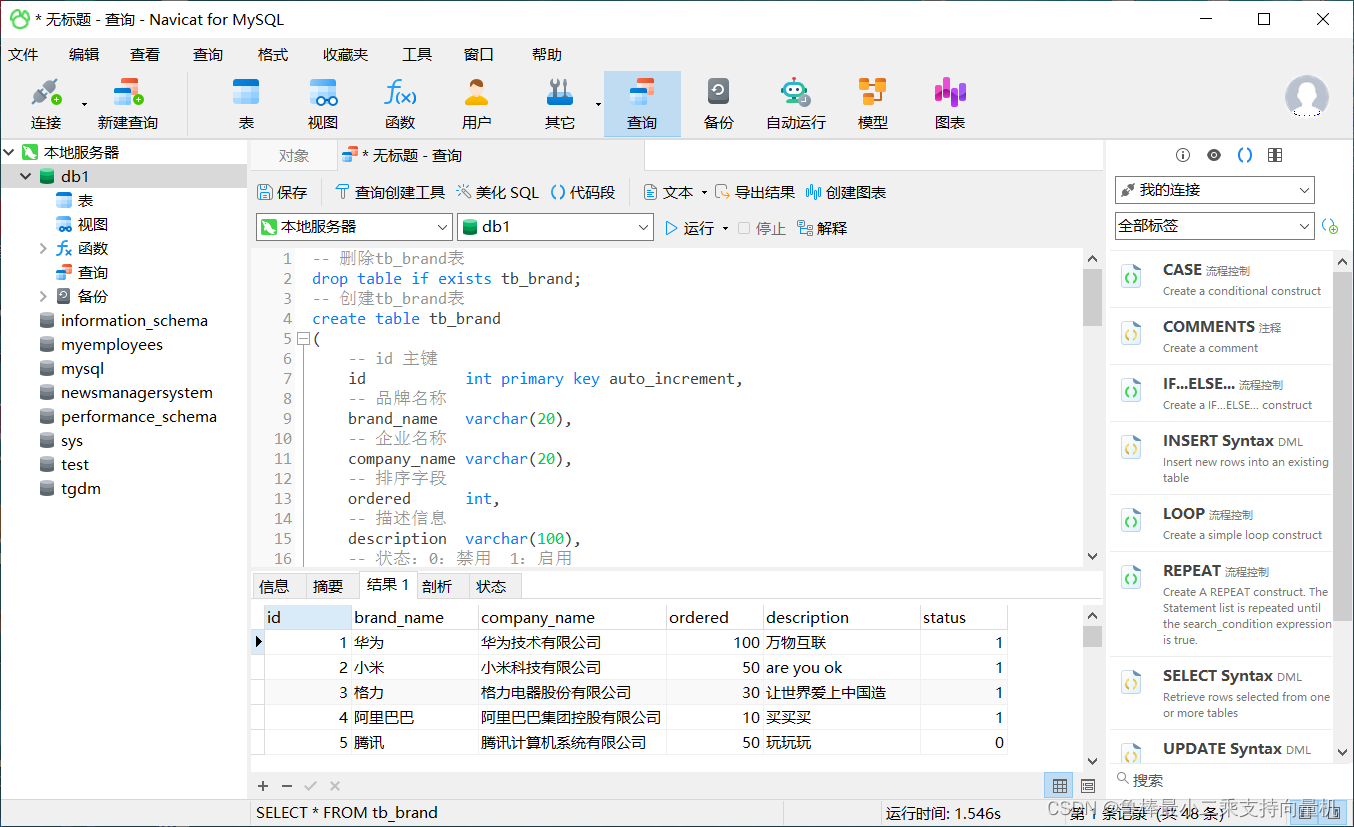1354x827 pixels.
Task: Open the 视图 (Views) toolbar icon
Action: pyautogui.click(x=323, y=100)
